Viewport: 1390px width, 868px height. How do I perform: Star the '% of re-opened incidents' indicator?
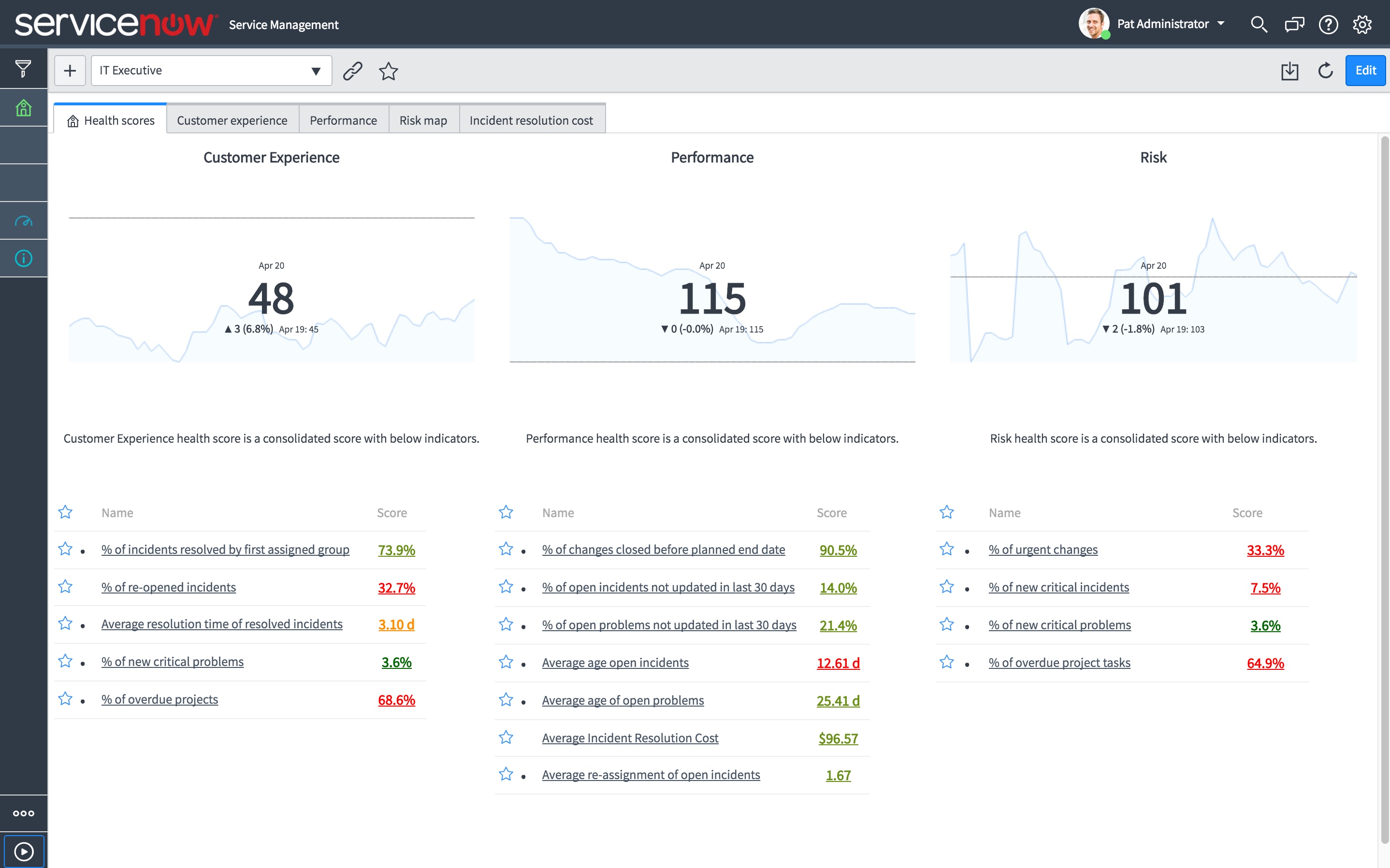[x=65, y=586]
